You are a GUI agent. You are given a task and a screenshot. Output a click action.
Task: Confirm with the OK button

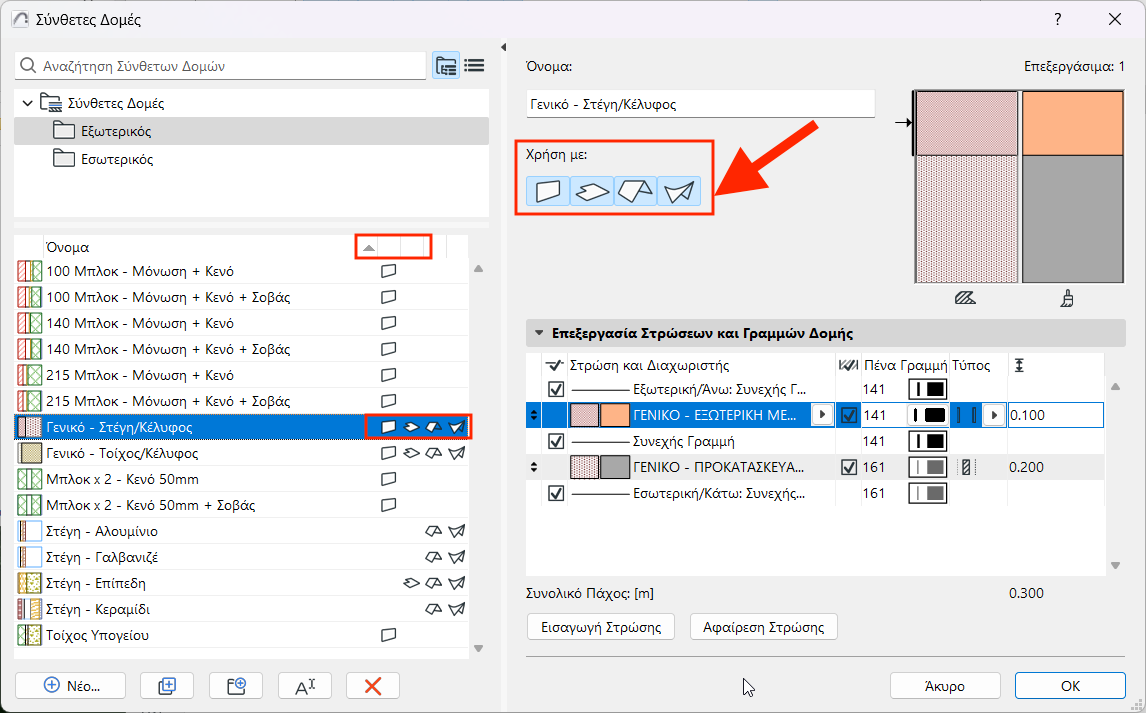pyautogui.click(x=1070, y=686)
